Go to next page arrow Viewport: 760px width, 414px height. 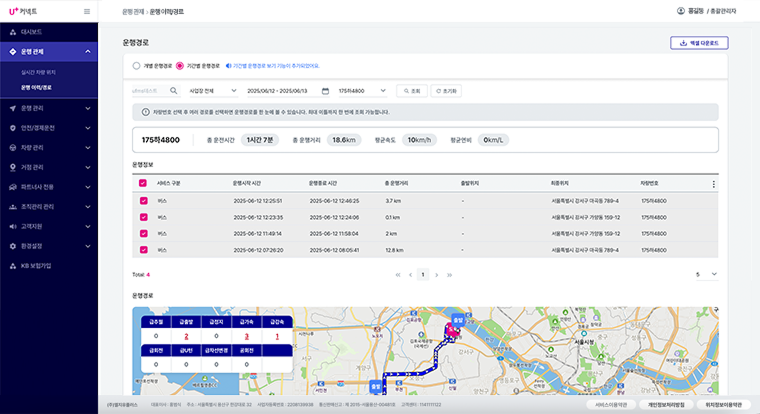click(437, 275)
